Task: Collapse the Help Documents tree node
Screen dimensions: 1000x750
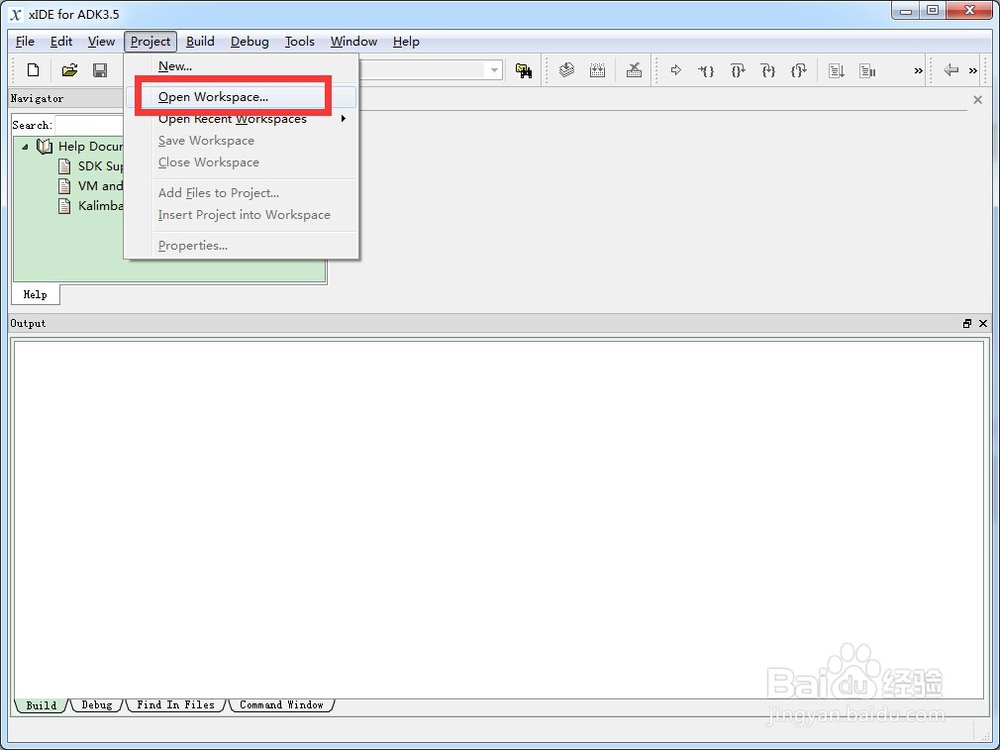Action: coord(25,147)
